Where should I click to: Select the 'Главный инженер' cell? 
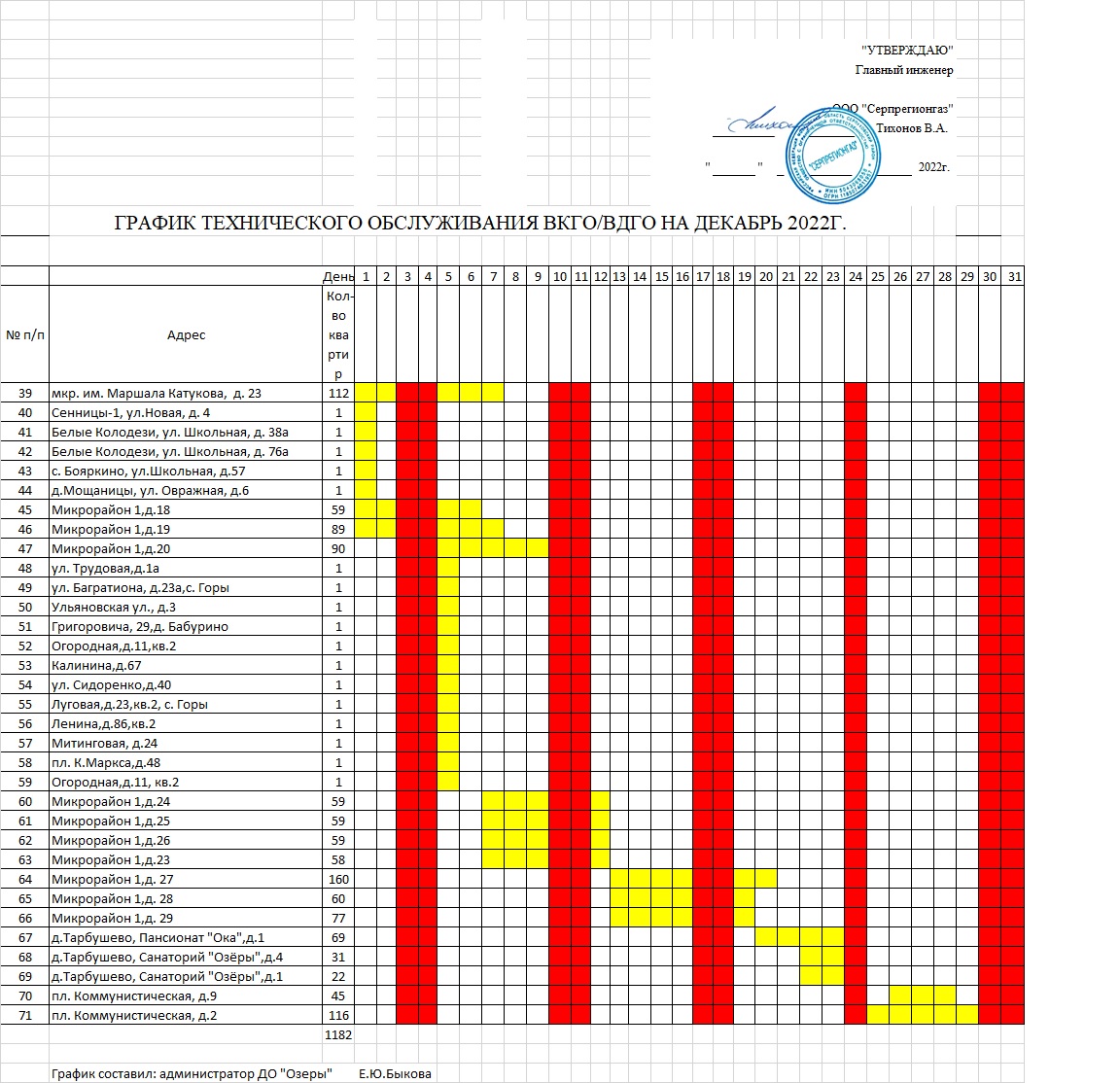(x=904, y=70)
